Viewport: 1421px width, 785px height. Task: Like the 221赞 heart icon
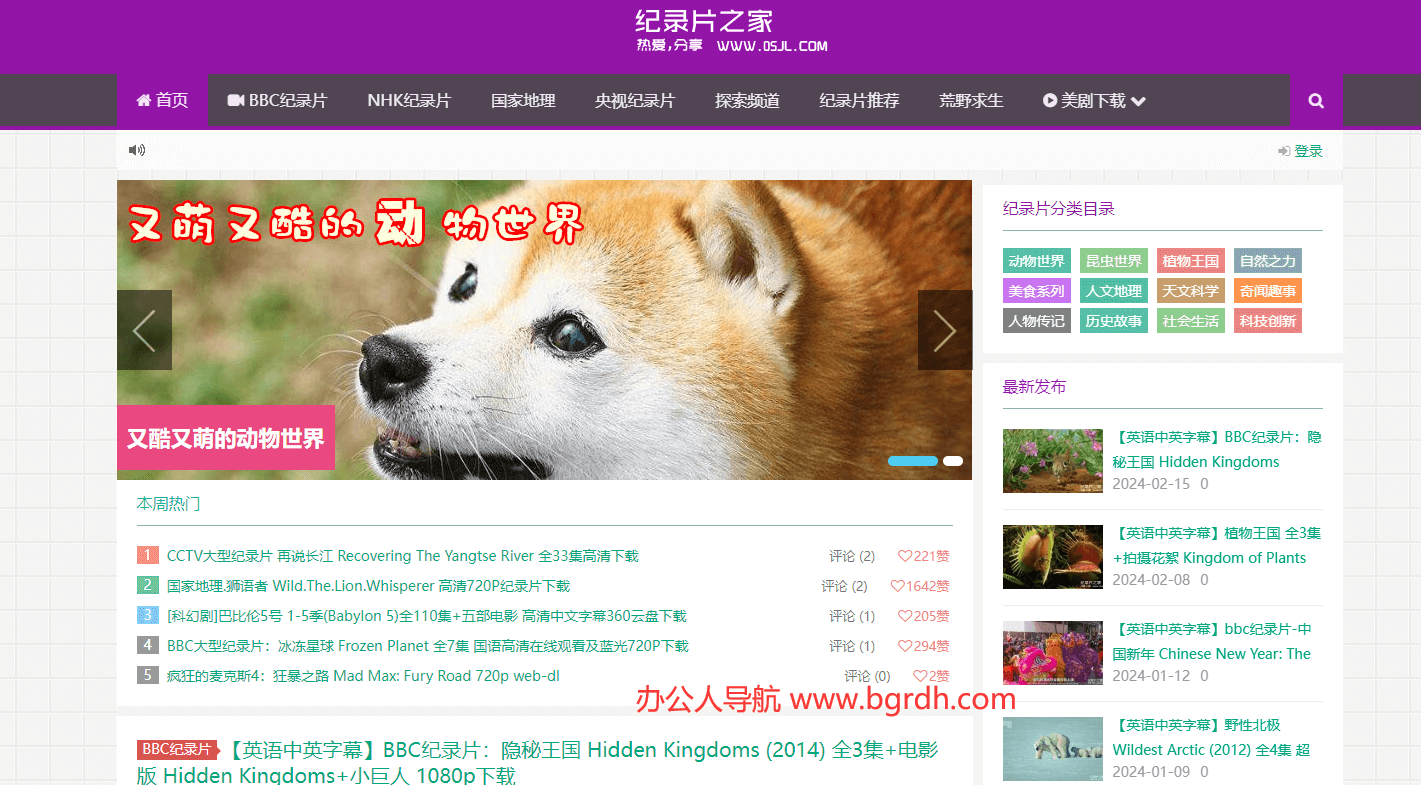(905, 556)
